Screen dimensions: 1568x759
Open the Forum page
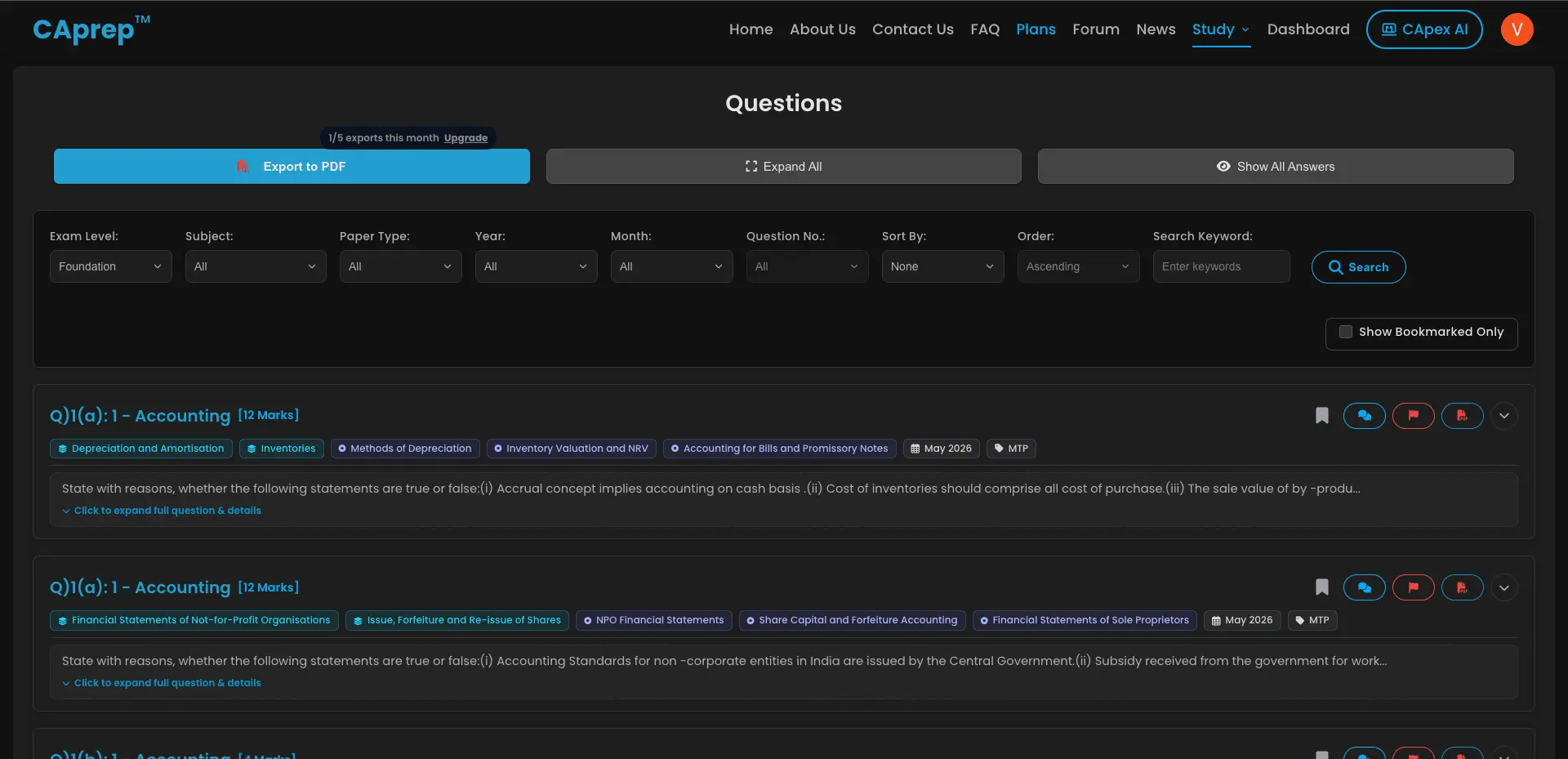[1096, 29]
